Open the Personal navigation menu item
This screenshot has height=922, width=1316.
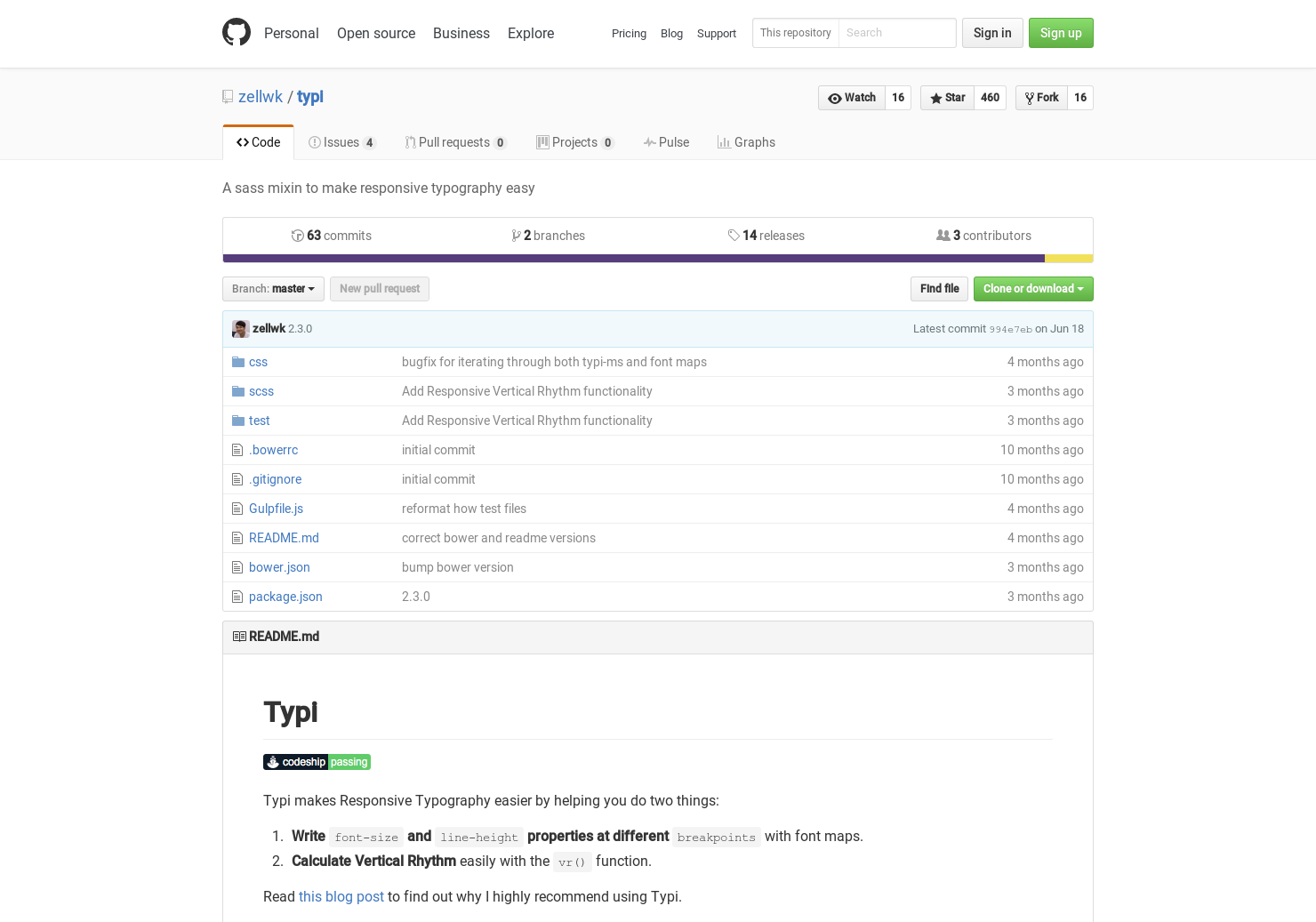(292, 33)
